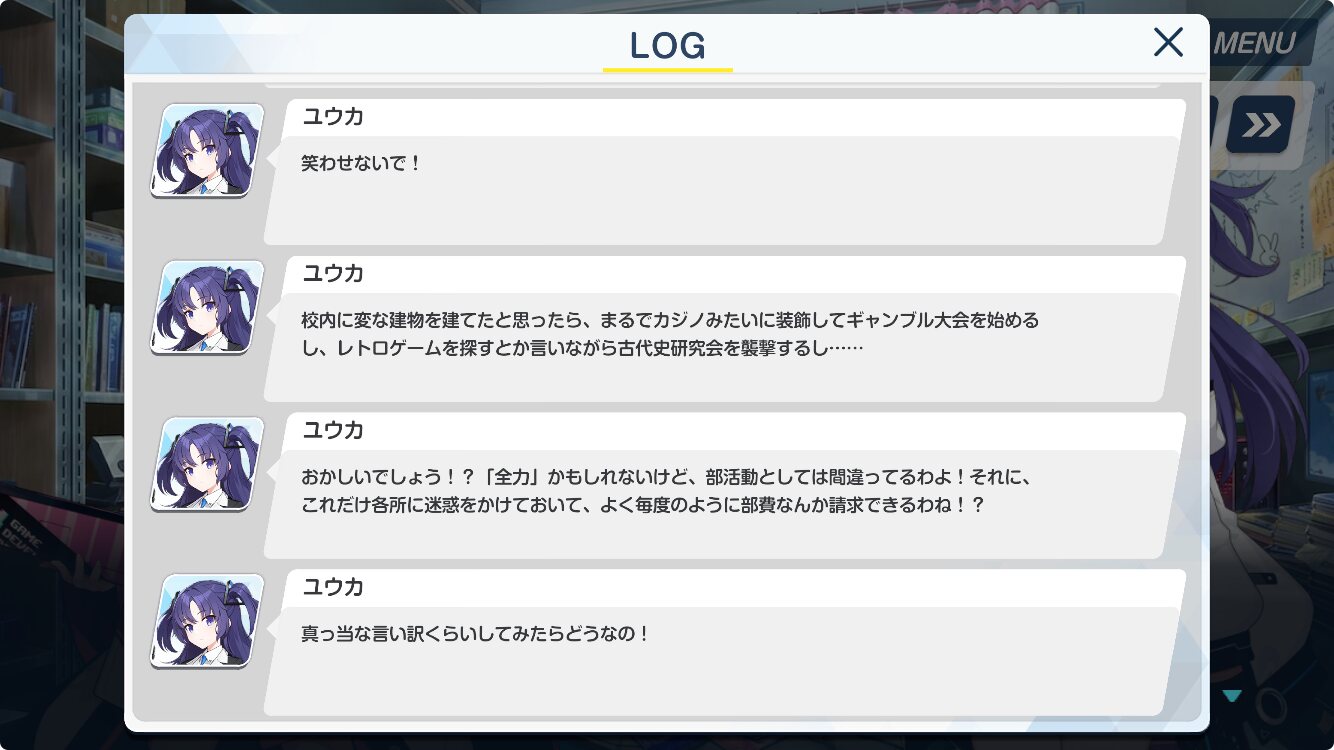
Task: Click the yellow underline below LOG
Action: coord(668,70)
